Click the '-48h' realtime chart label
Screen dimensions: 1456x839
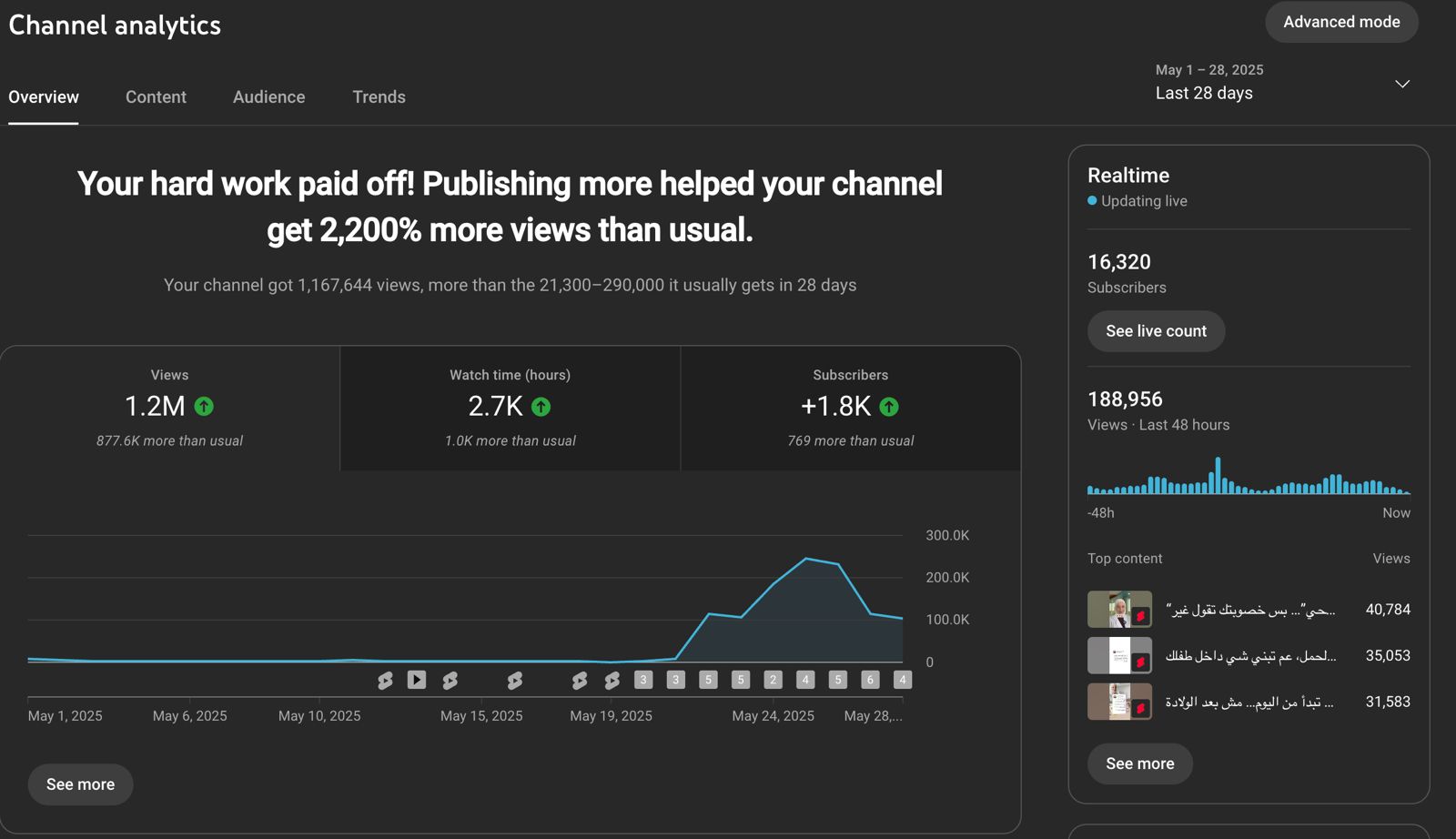pyautogui.click(x=1100, y=513)
